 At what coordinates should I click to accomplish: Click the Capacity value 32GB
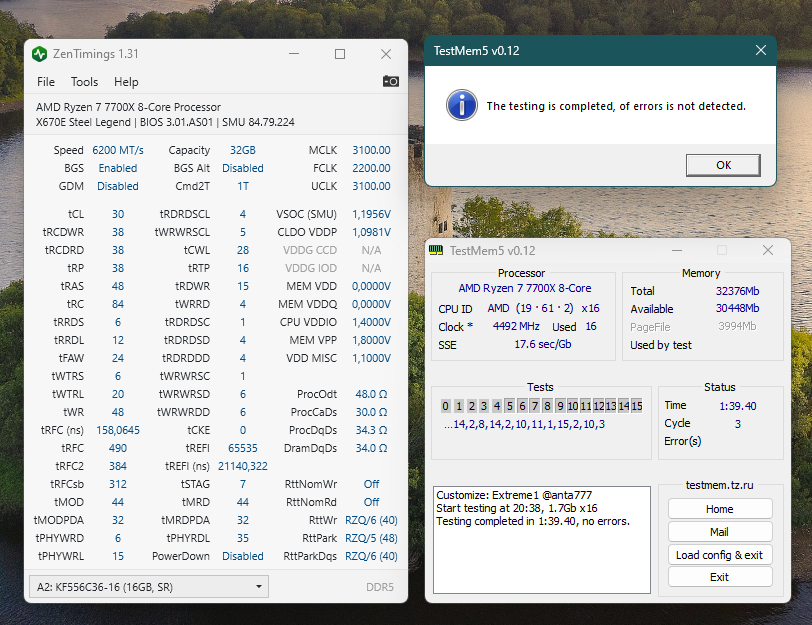[243, 150]
